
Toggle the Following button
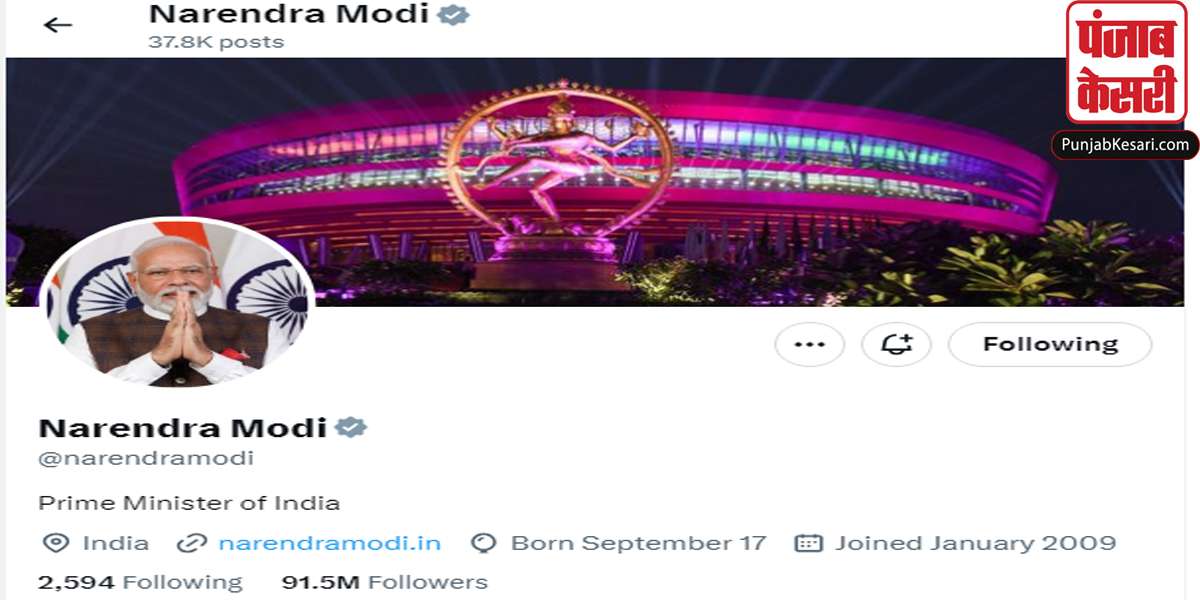pyautogui.click(x=1050, y=345)
